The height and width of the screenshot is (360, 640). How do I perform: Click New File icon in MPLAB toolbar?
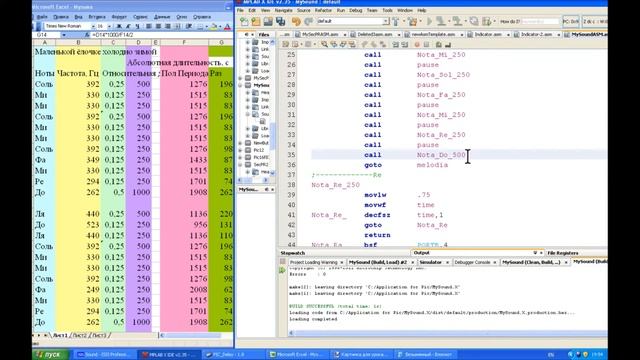pyautogui.click(x=244, y=21)
